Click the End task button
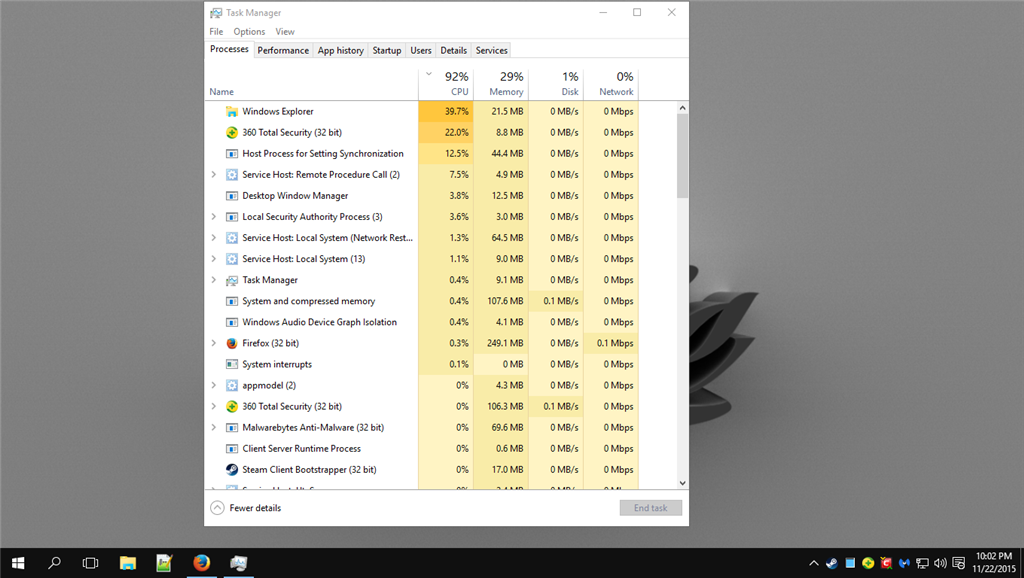Viewport: 1024px width, 578px height. pos(650,508)
